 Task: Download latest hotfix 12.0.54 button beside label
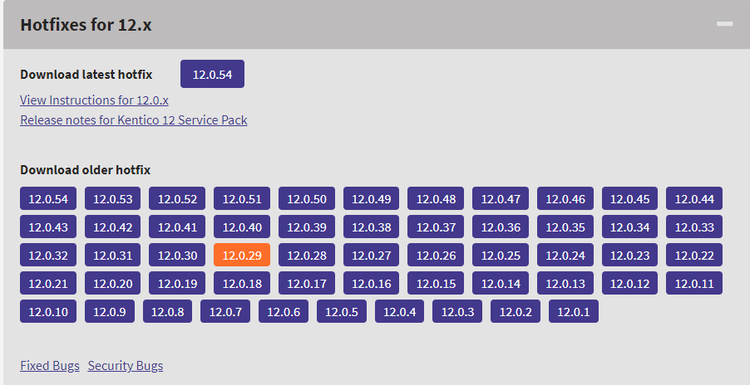coord(212,74)
